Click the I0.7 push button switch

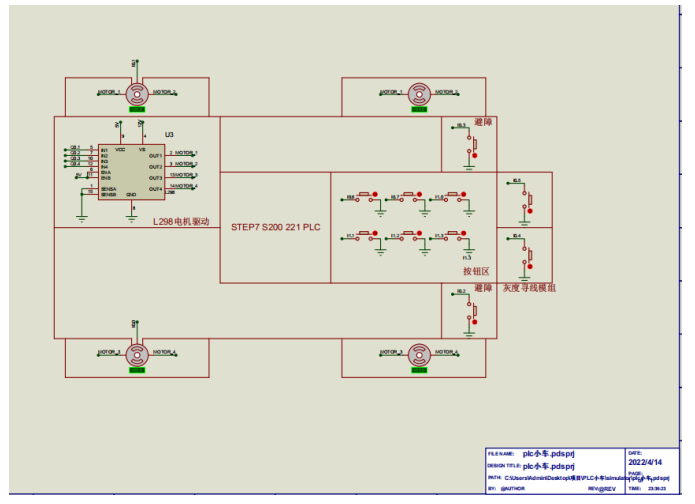point(410,198)
